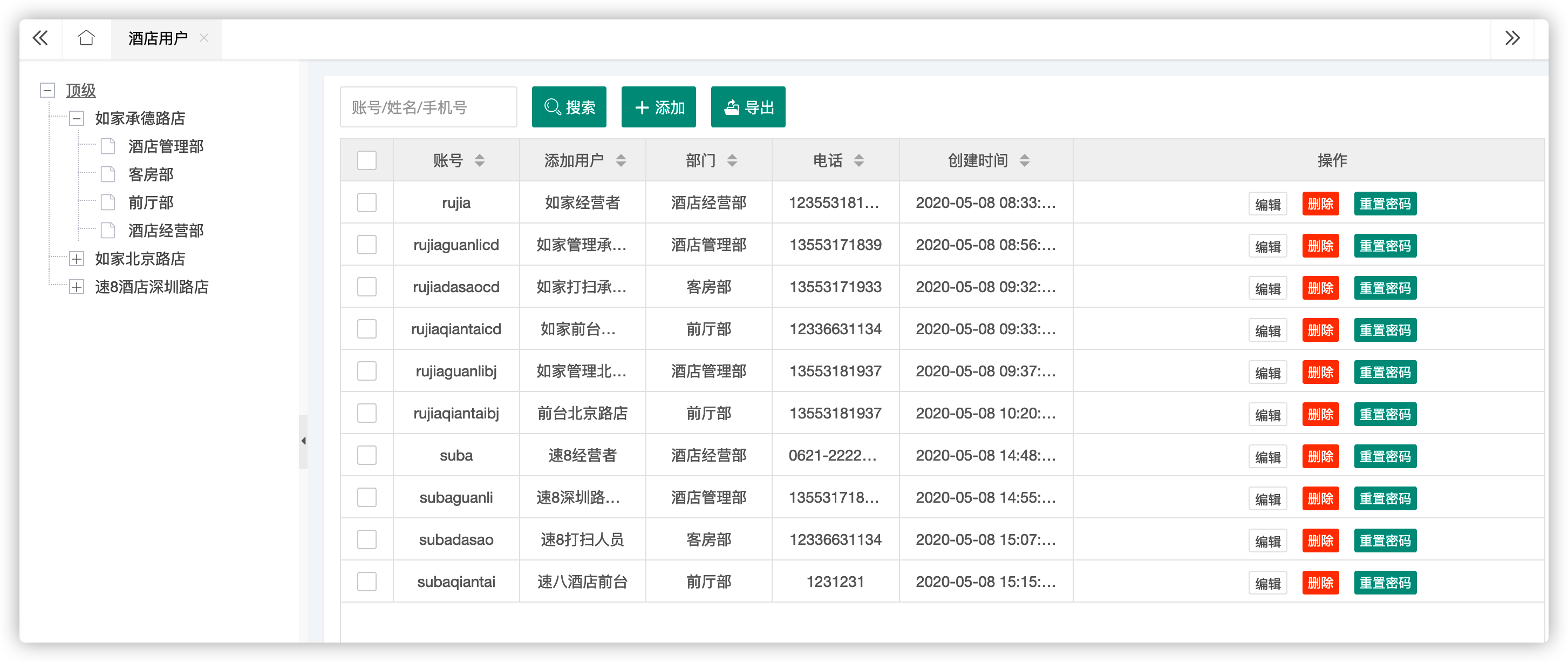1568x662 pixels.
Task: Click the file icon beside 酒店管理部
Action: point(108,146)
